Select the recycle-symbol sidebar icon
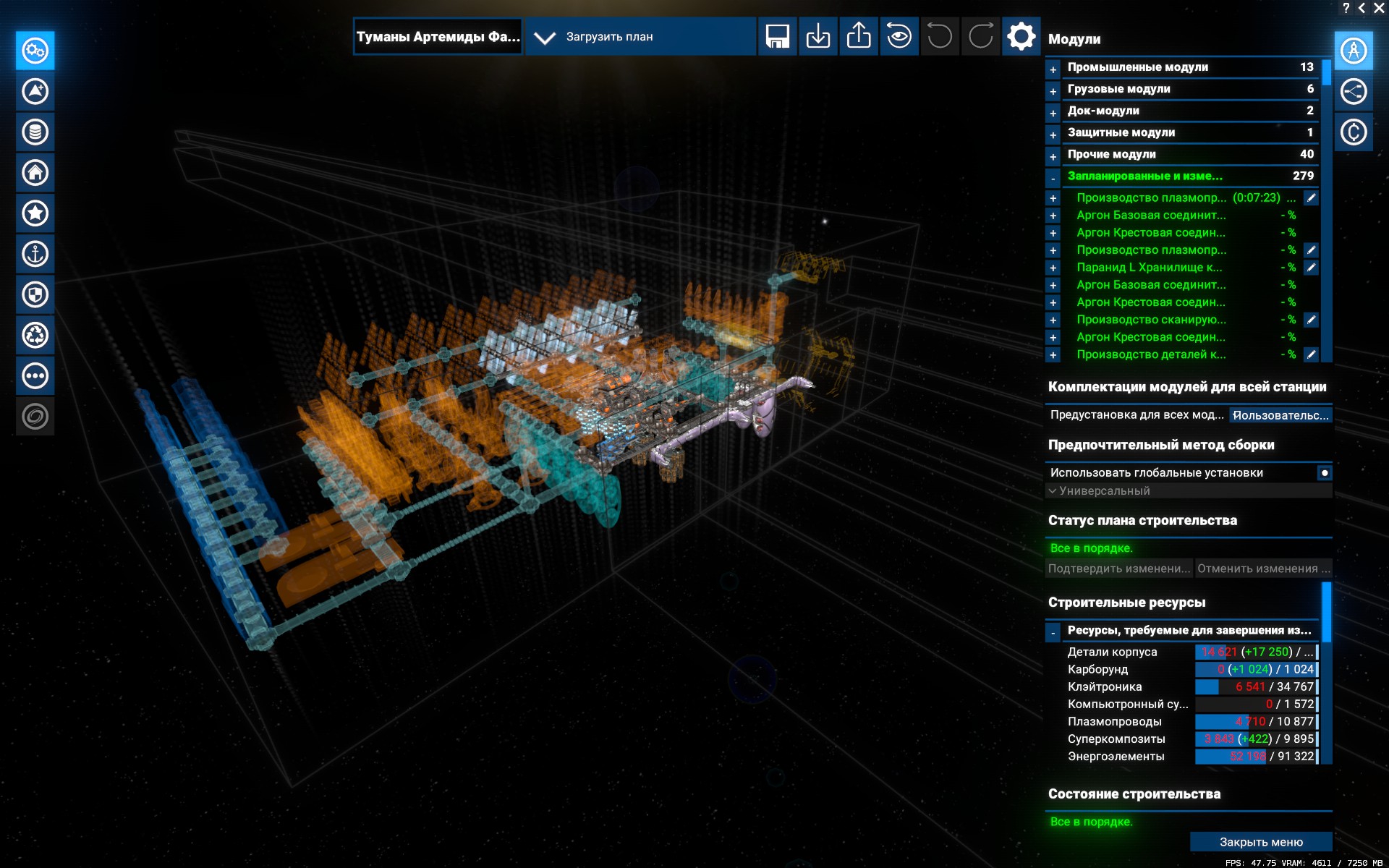Image resolution: width=1389 pixels, height=868 pixels. coord(35,335)
